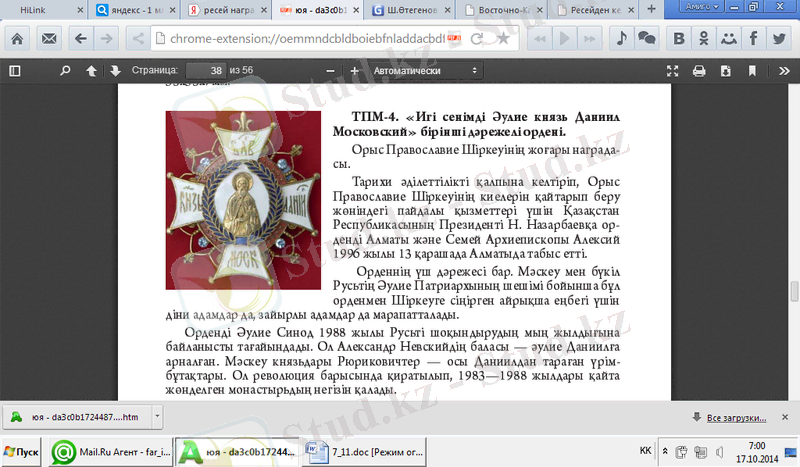800x467 pixels.
Task: Open the Пуск start menu
Action: pos(22,451)
